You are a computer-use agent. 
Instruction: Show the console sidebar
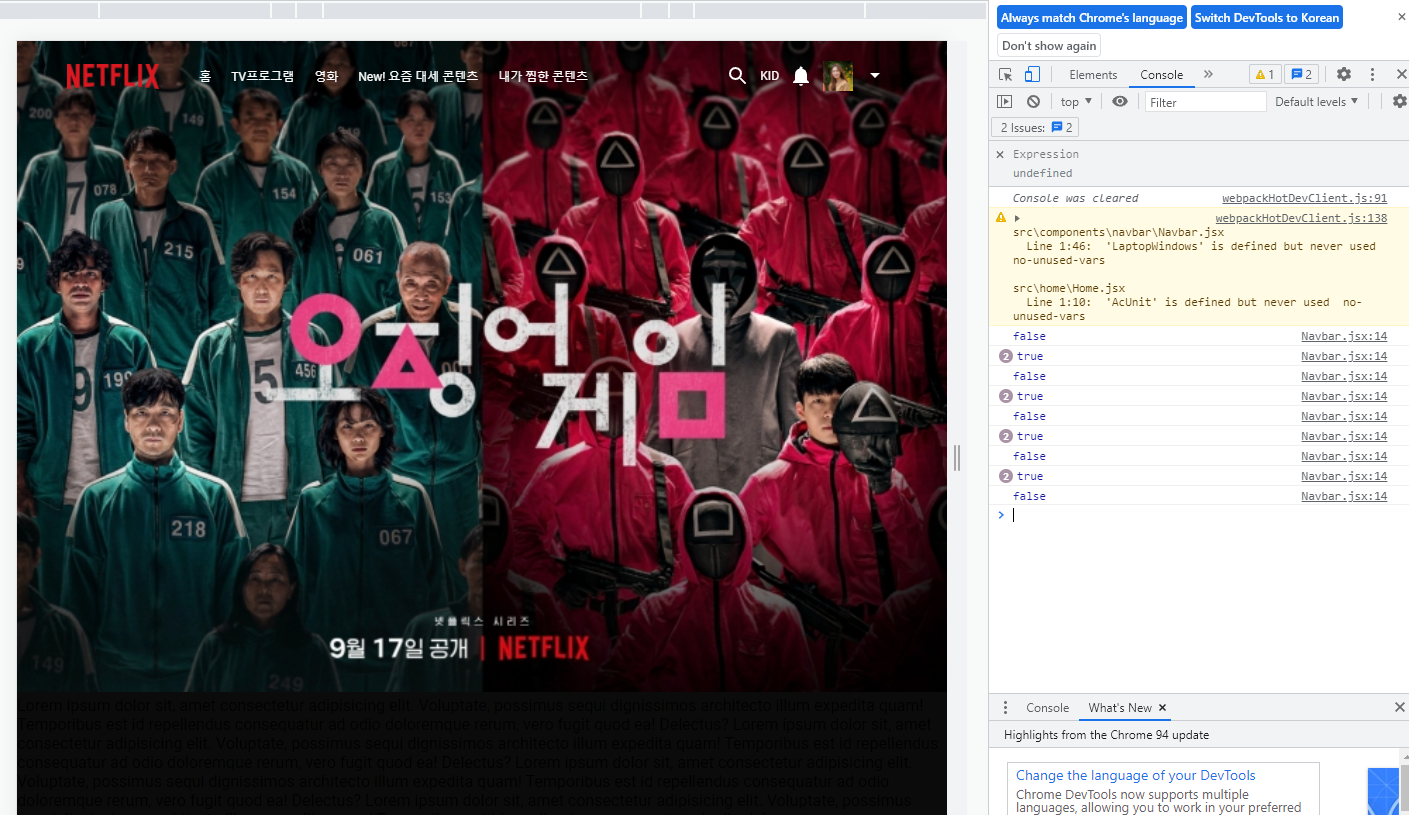[1005, 102]
